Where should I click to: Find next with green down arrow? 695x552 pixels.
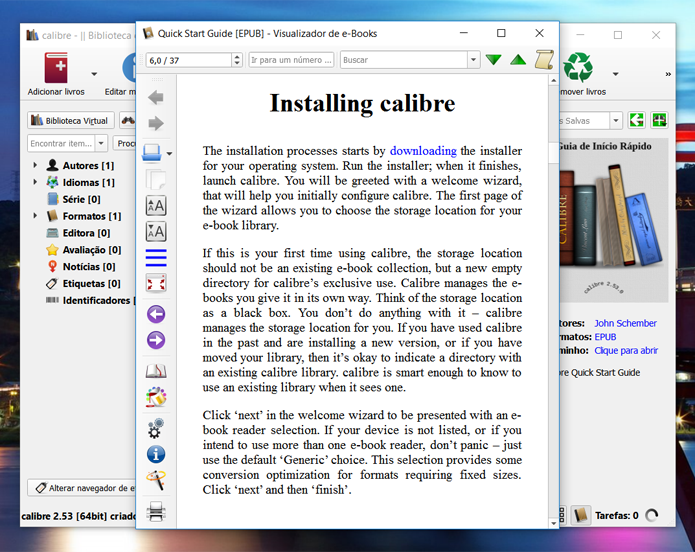tap(493, 60)
